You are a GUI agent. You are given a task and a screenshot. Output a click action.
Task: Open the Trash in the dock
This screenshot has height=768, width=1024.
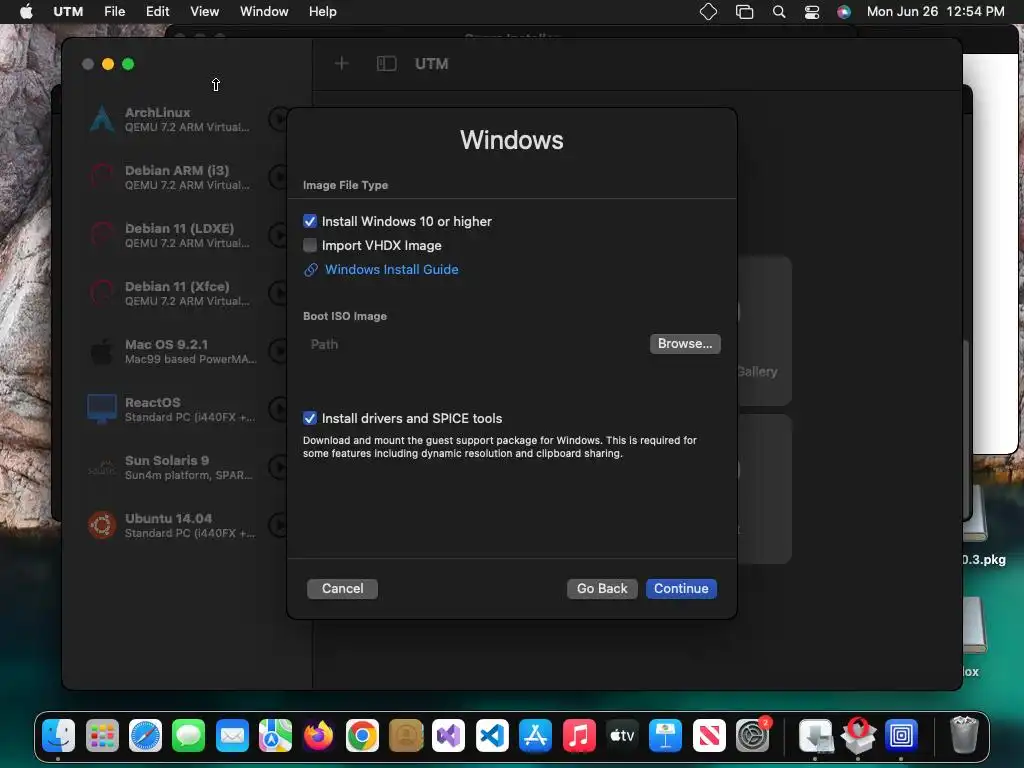coord(964,735)
